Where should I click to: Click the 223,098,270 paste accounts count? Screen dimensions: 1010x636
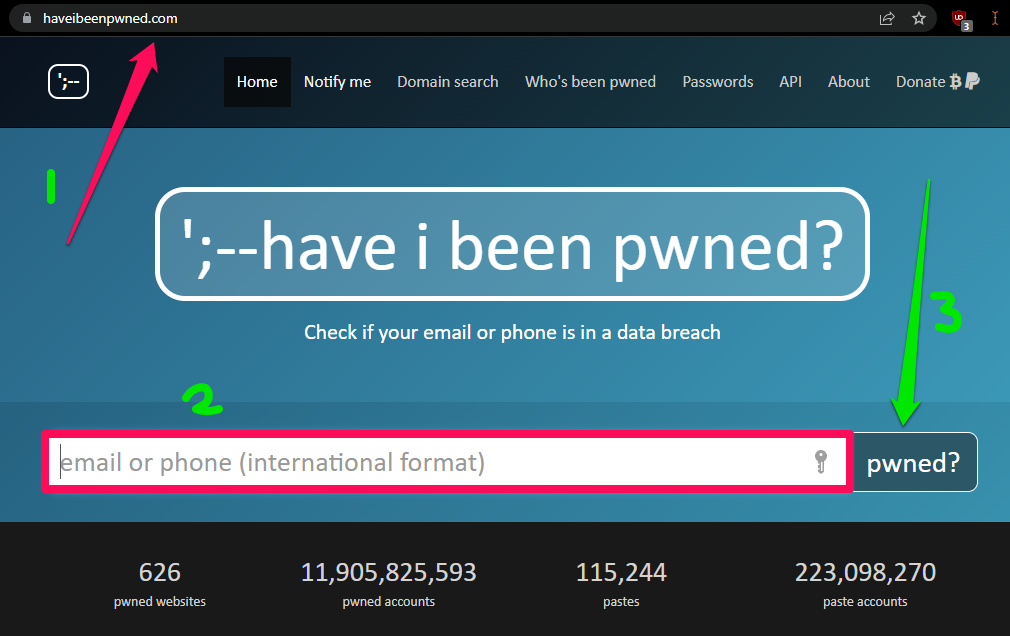point(865,572)
